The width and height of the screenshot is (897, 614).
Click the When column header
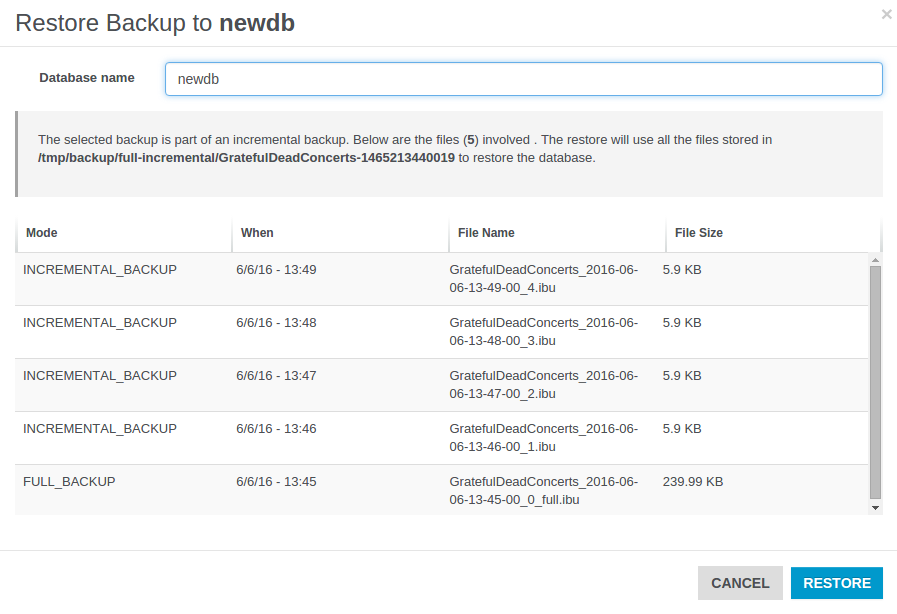click(257, 233)
